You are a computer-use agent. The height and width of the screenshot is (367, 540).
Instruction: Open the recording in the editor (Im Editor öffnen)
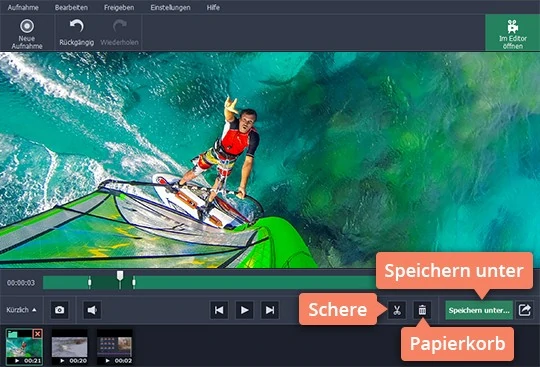[512, 33]
